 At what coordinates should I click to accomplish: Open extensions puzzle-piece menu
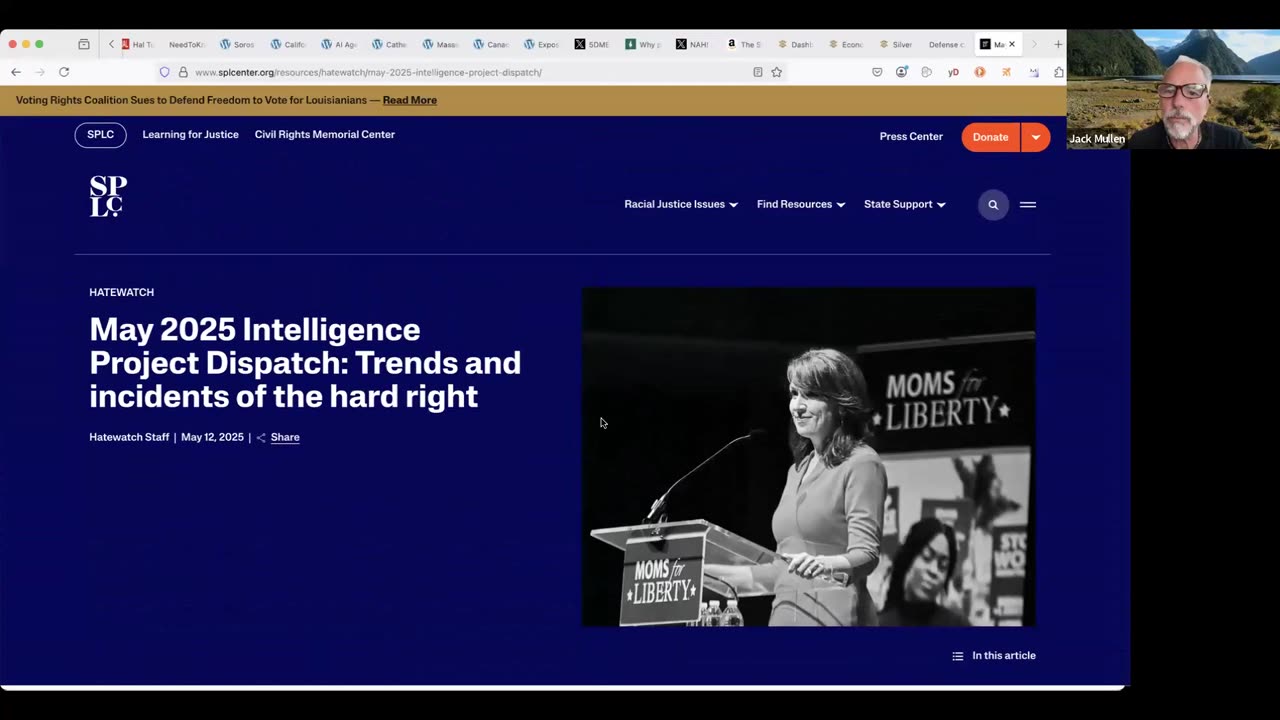tap(1059, 72)
